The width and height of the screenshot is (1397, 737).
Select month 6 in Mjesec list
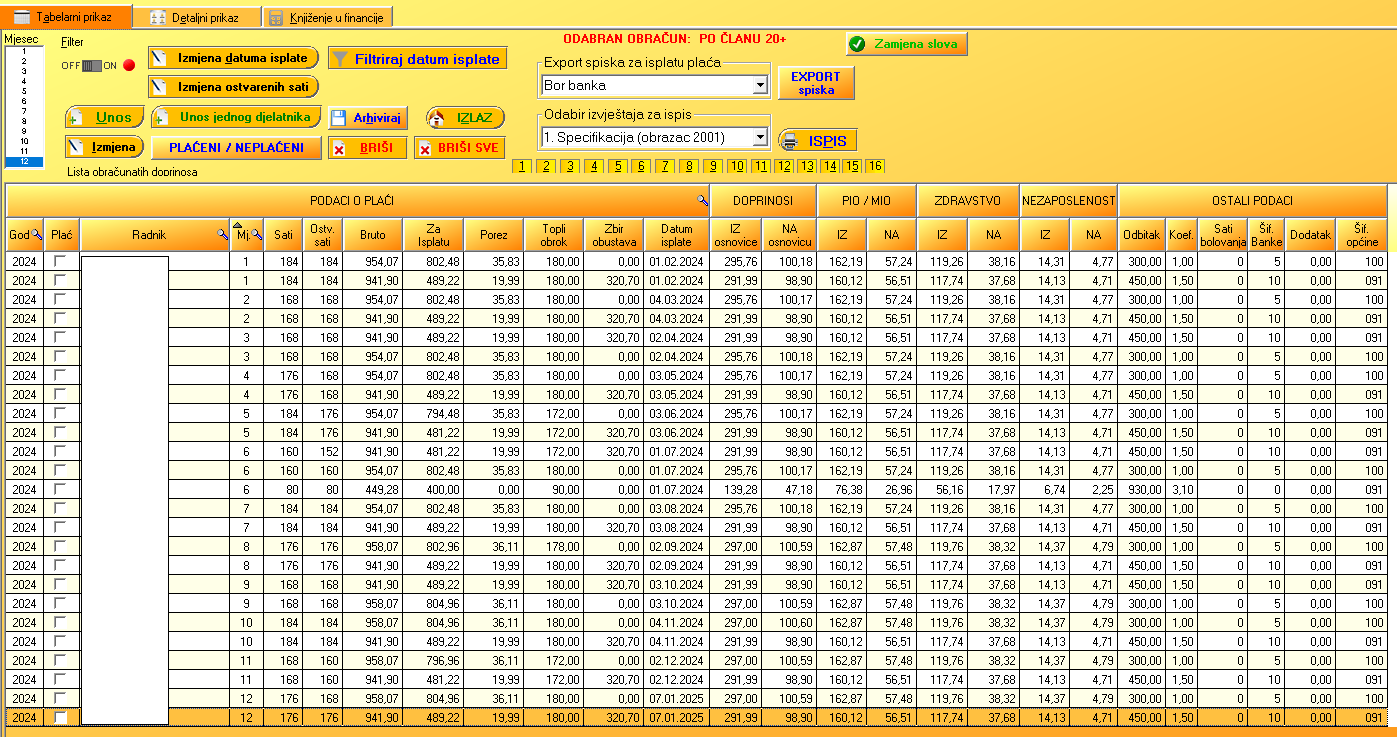click(x=24, y=101)
